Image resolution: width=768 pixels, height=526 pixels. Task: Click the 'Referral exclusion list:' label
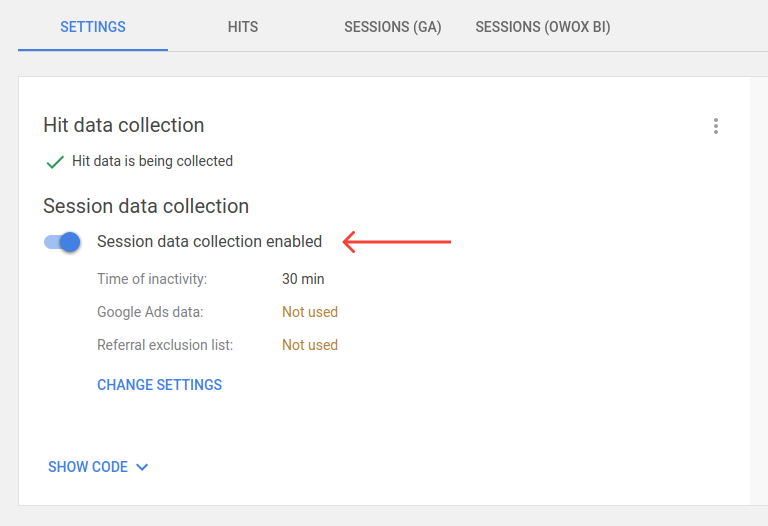point(165,345)
